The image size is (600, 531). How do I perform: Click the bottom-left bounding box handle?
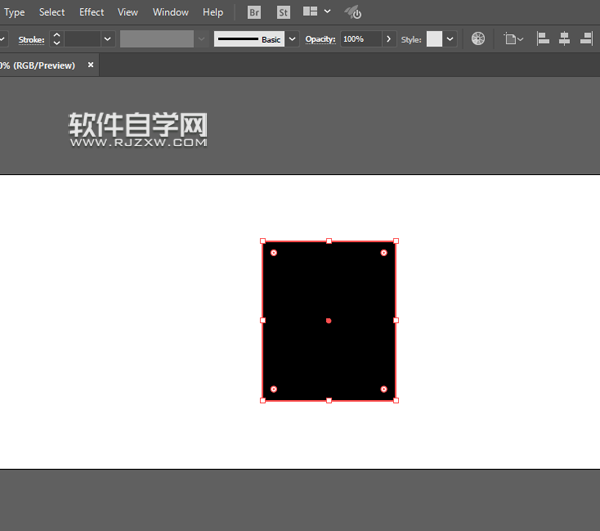tap(263, 401)
